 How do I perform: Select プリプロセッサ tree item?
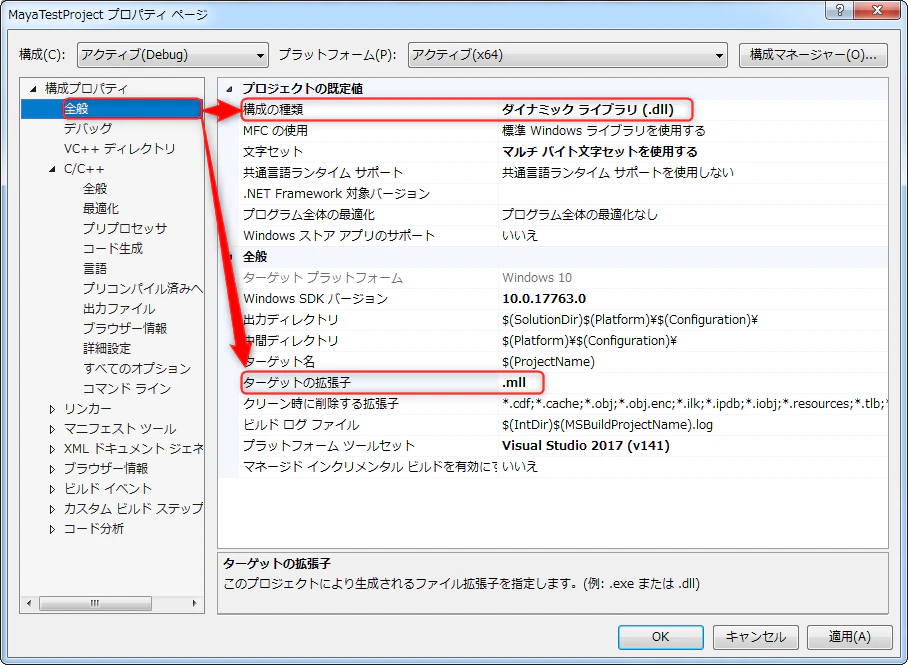click(x=125, y=229)
